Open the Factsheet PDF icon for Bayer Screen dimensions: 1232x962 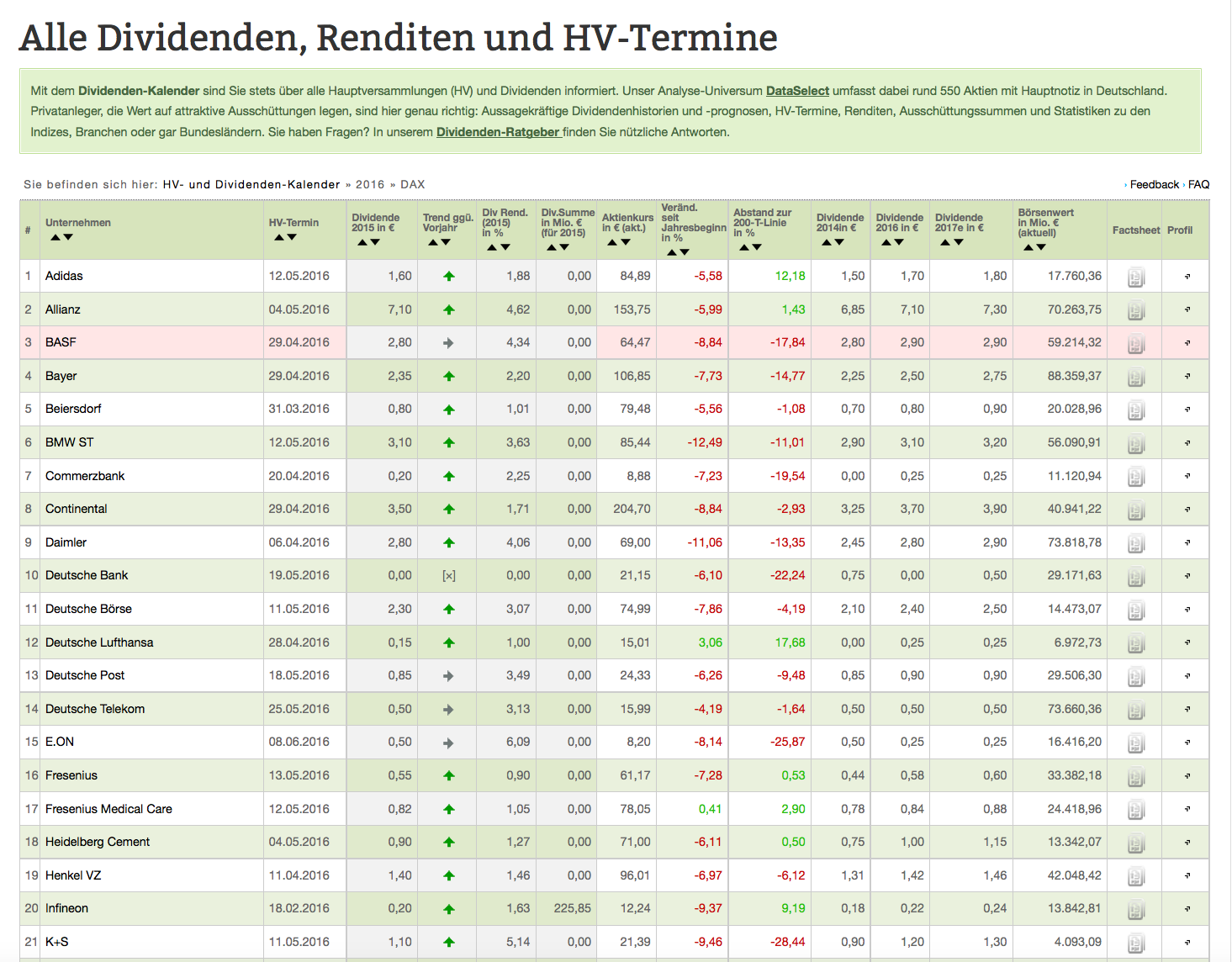[1136, 377]
